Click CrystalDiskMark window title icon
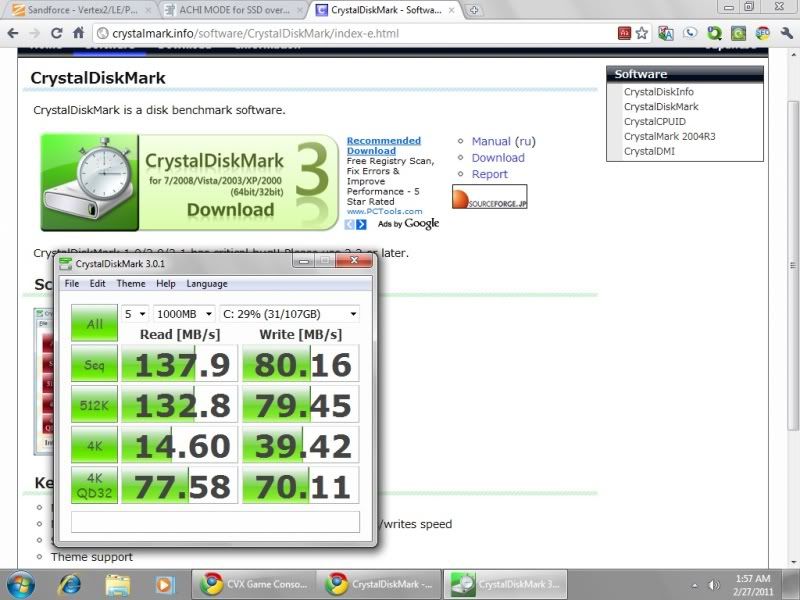This screenshot has width=800, height=600. [x=65, y=263]
